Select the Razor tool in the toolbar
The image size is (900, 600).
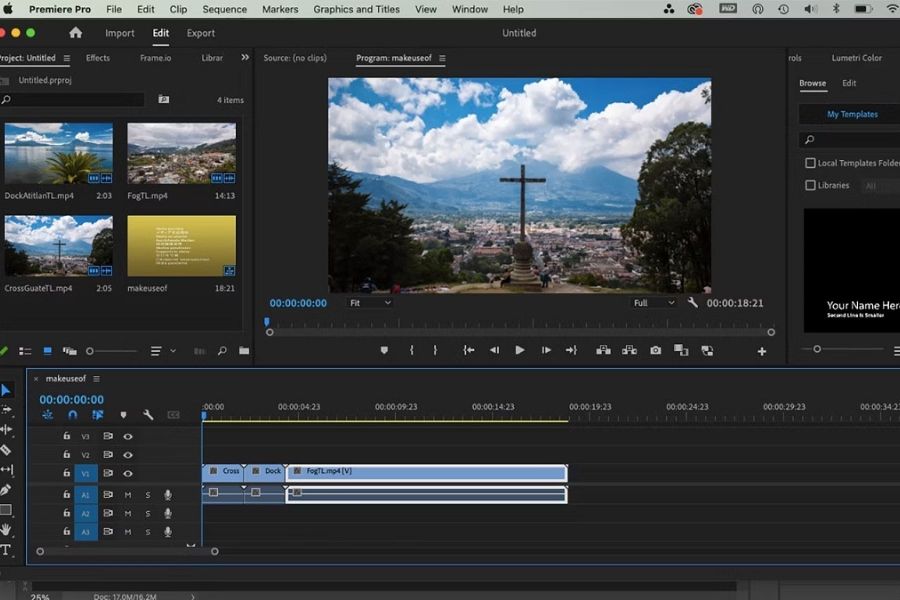(x=6, y=450)
